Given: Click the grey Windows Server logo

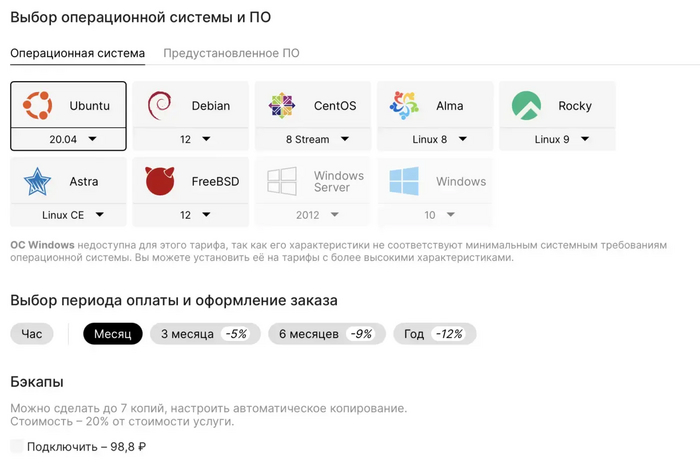Looking at the screenshot, I should point(282,181).
